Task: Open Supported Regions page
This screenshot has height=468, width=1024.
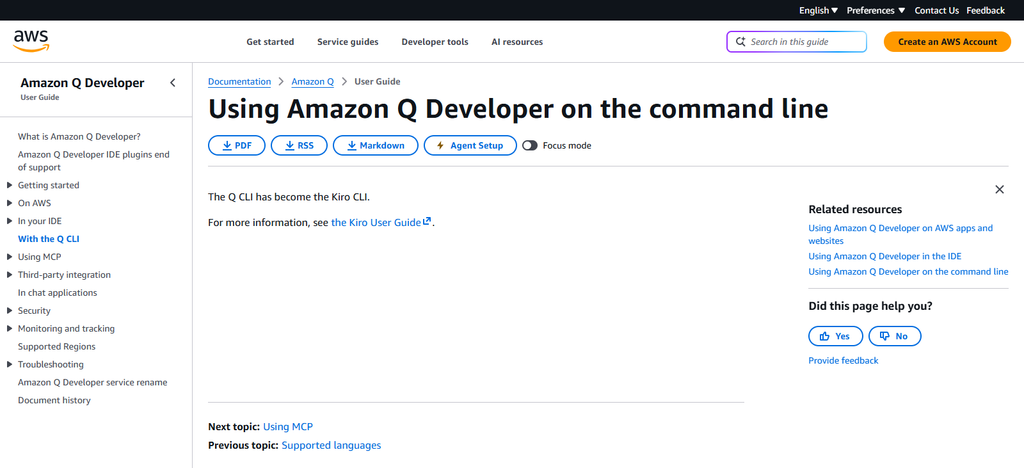Action: click(56, 347)
